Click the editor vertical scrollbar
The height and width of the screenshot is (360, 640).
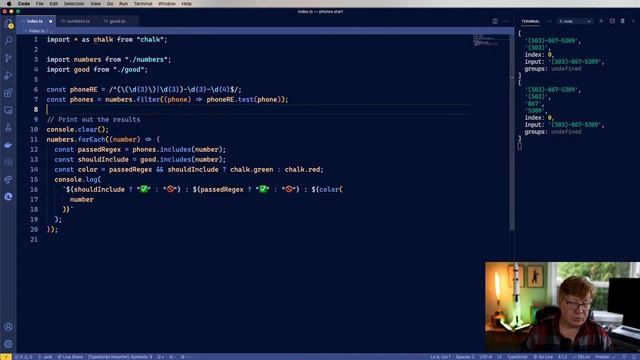(511, 133)
